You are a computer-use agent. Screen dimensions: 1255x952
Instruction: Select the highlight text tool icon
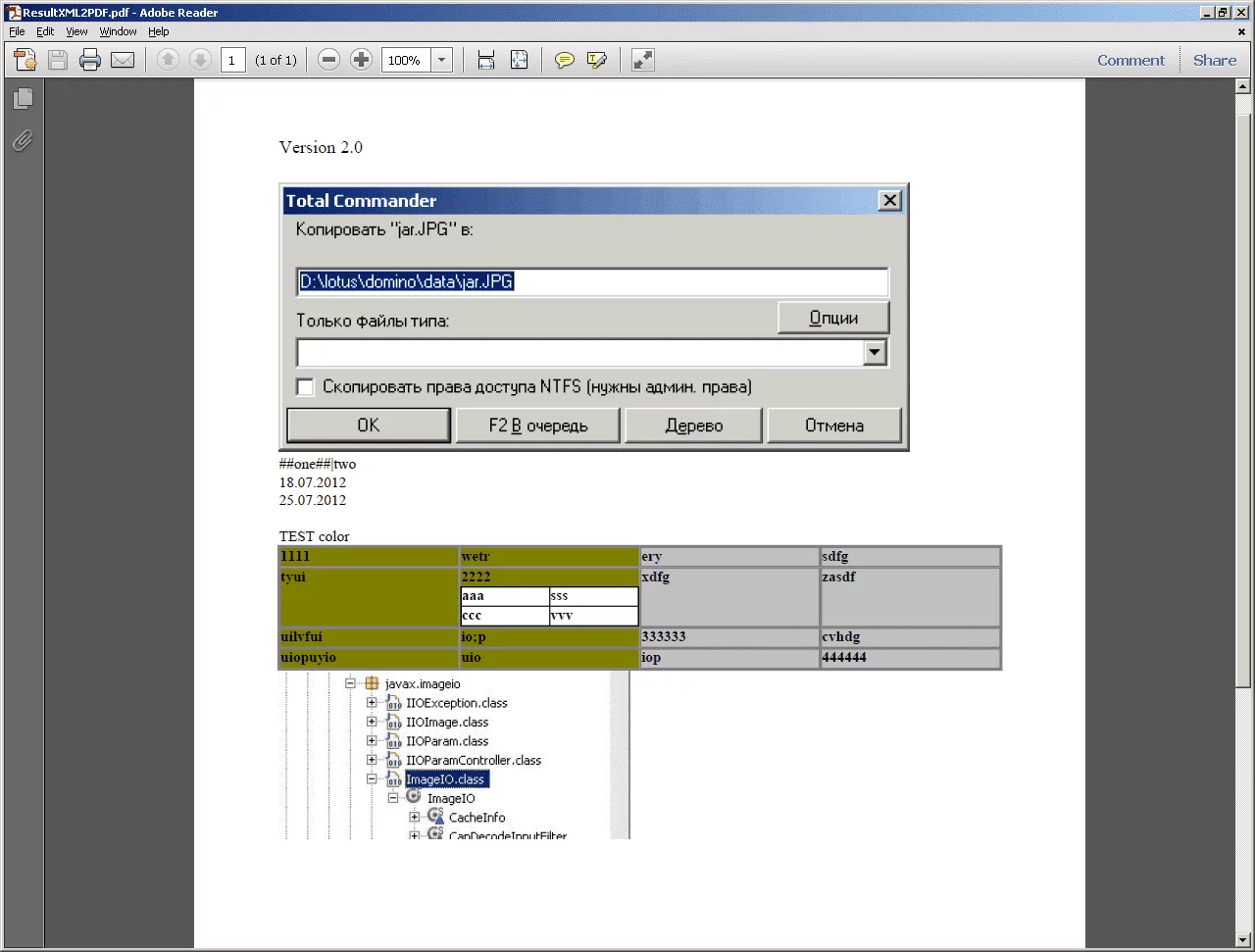tap(596, 60)
